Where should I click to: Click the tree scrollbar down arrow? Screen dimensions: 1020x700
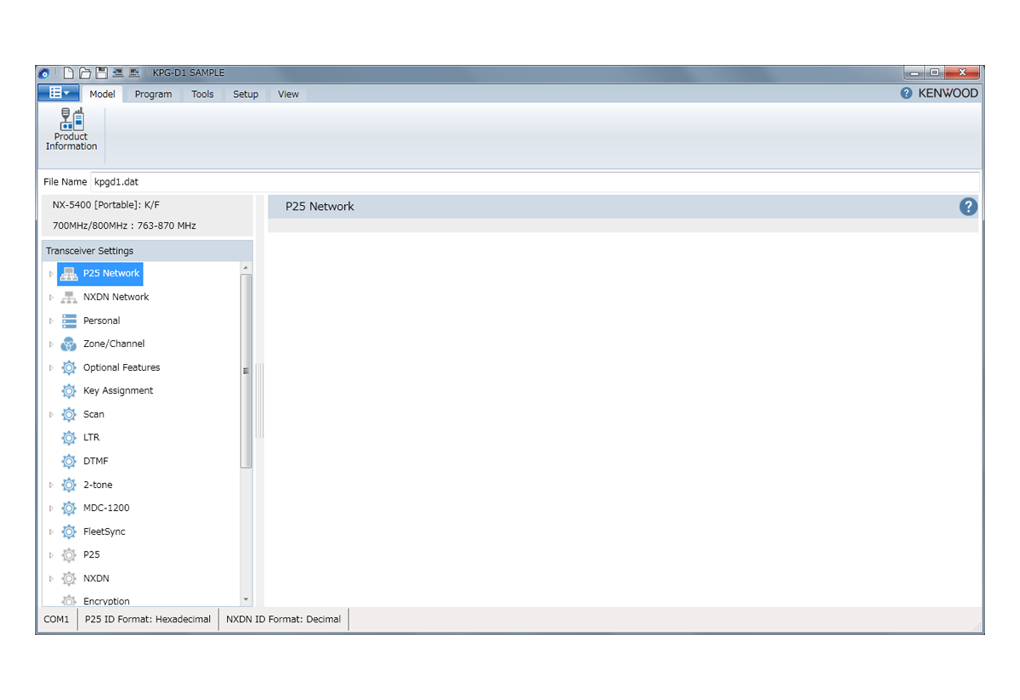246,600
